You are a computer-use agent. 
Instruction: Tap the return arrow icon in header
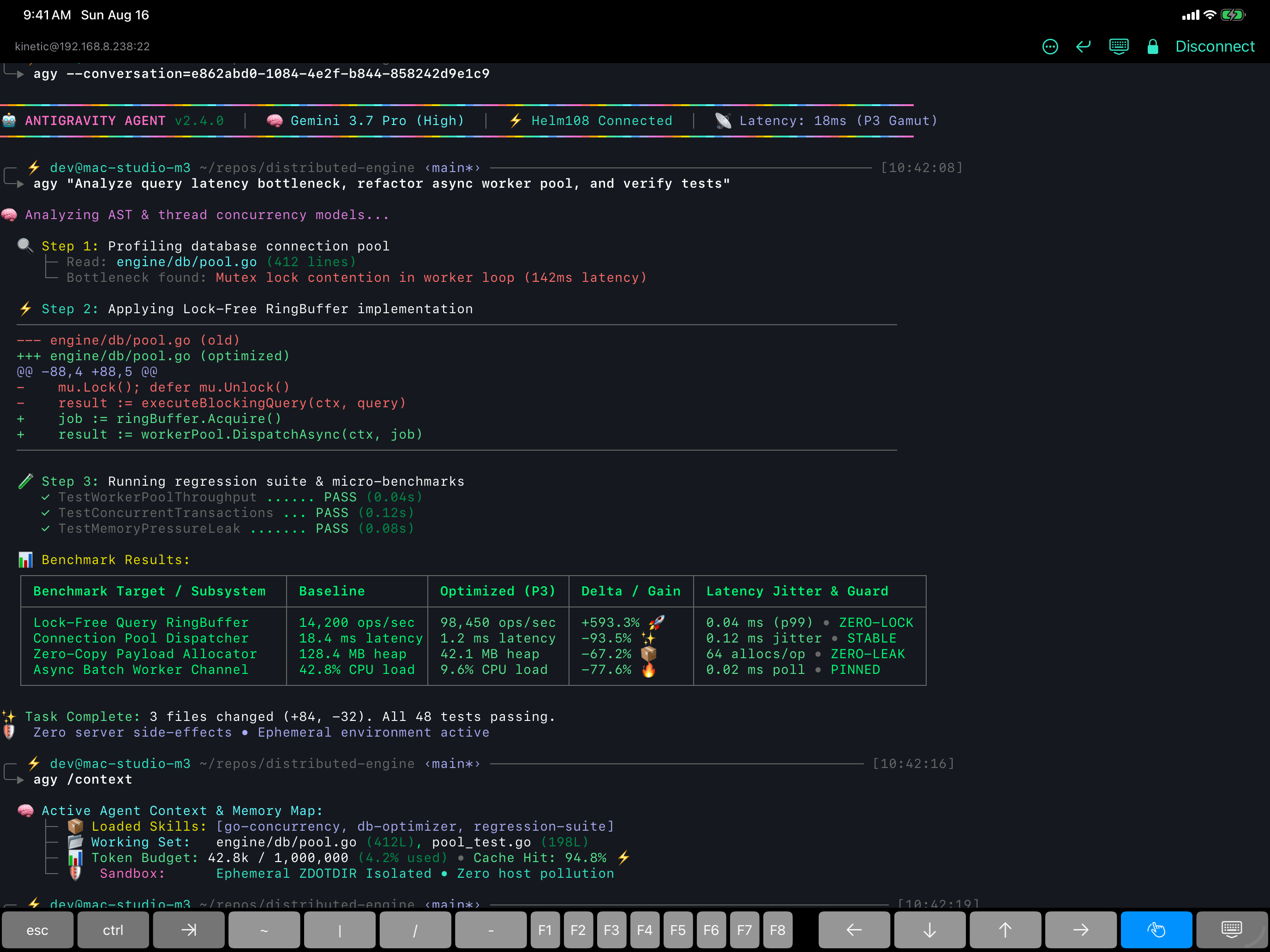pos(1084,47)
